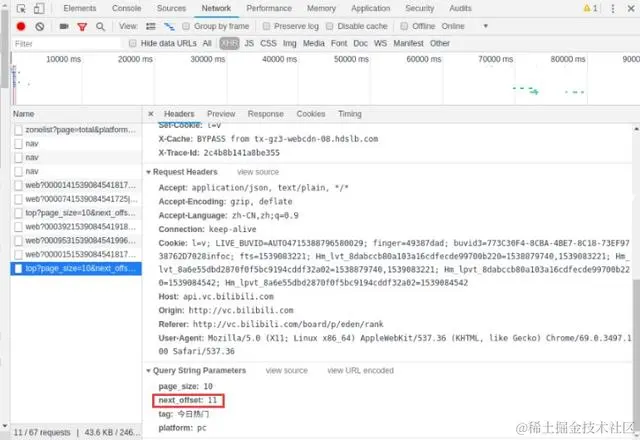Click the capture screenshots camera icon
This screenshot has width=640, height=440.
tap(64, 27)
